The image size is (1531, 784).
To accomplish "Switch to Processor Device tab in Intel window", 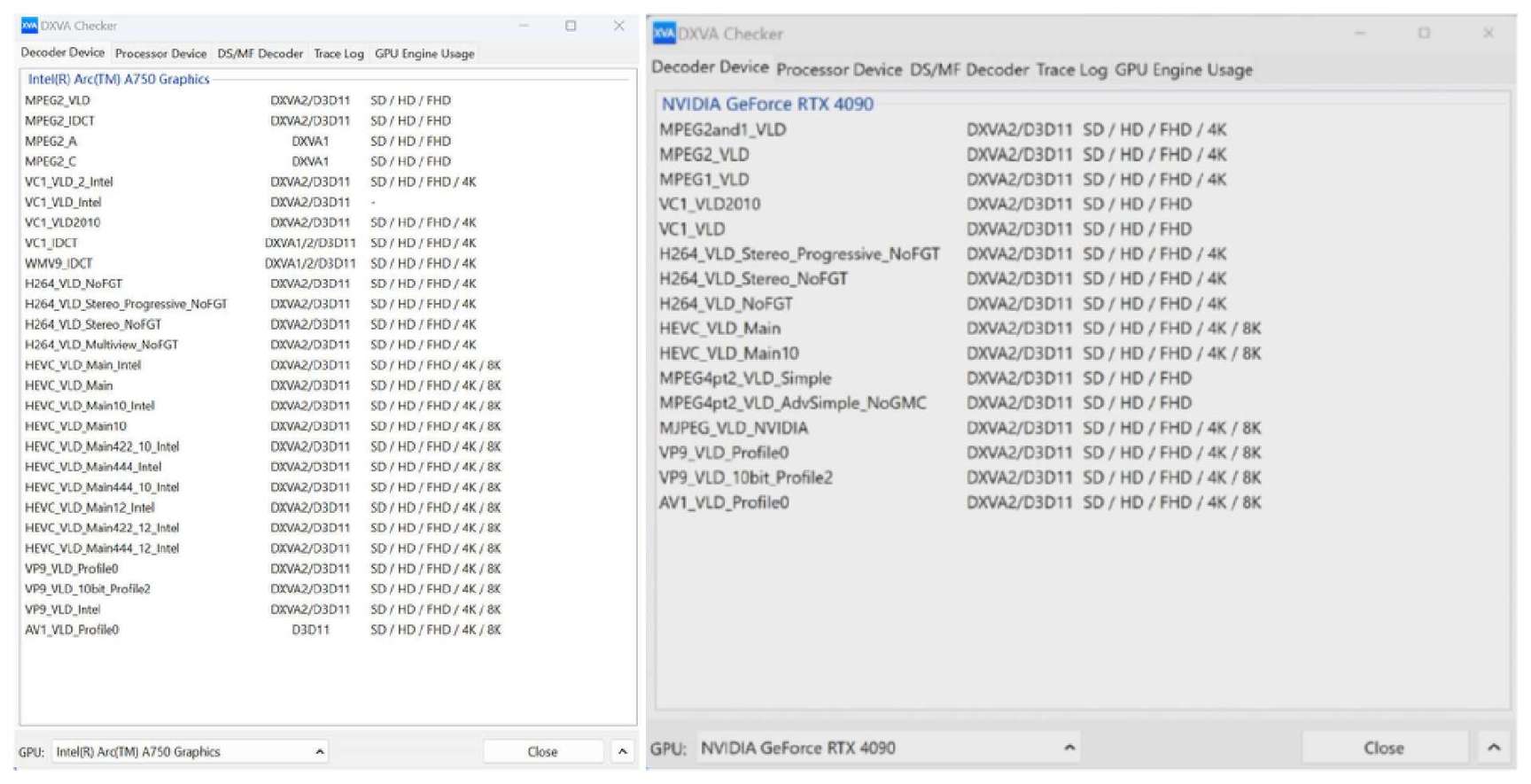I will pyautogui.click(x=160, y=54).
